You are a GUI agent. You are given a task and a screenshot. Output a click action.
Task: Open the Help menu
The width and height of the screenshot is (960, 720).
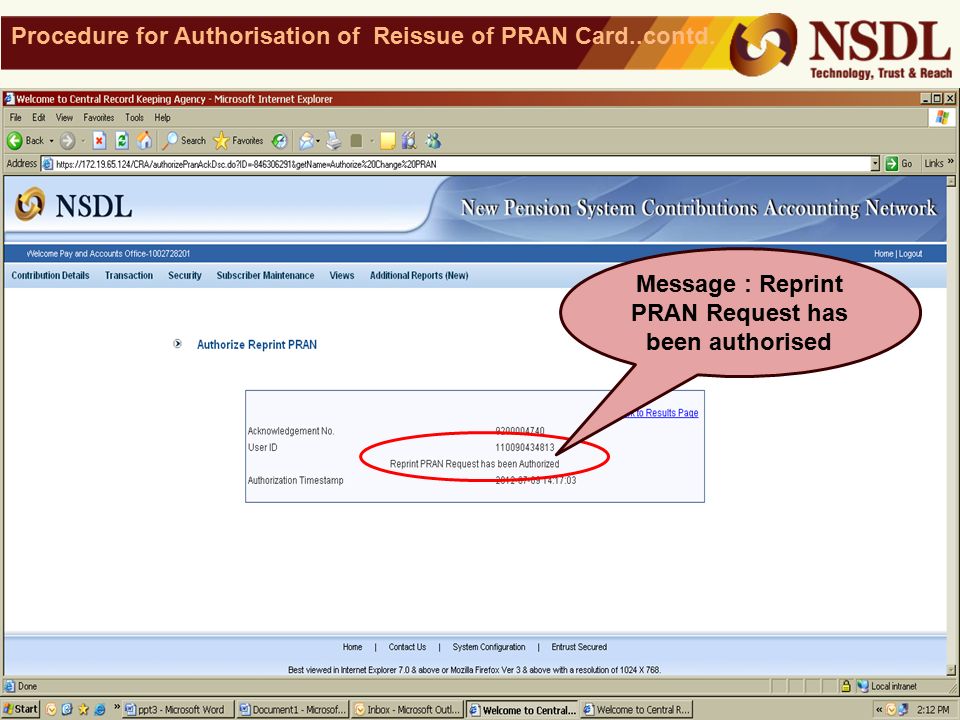162,118
